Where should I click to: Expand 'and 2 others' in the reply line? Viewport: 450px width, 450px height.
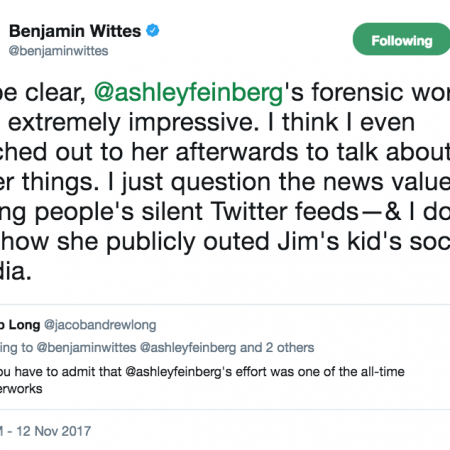[277, 348]
